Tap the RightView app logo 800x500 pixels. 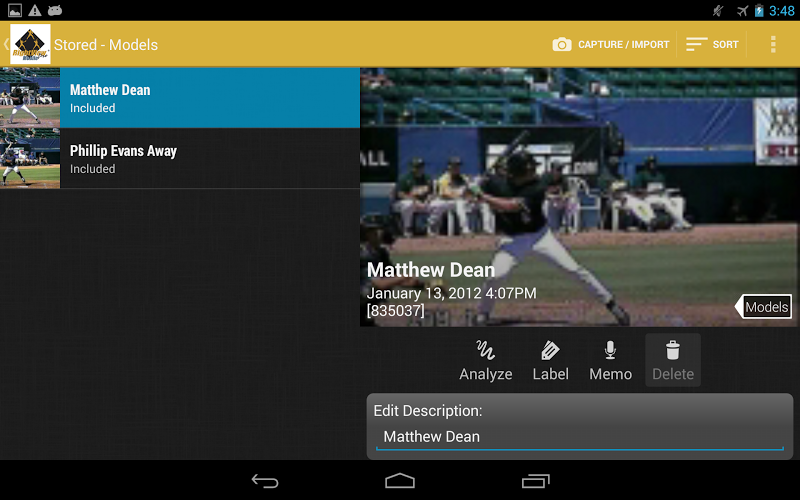(30, 44)
